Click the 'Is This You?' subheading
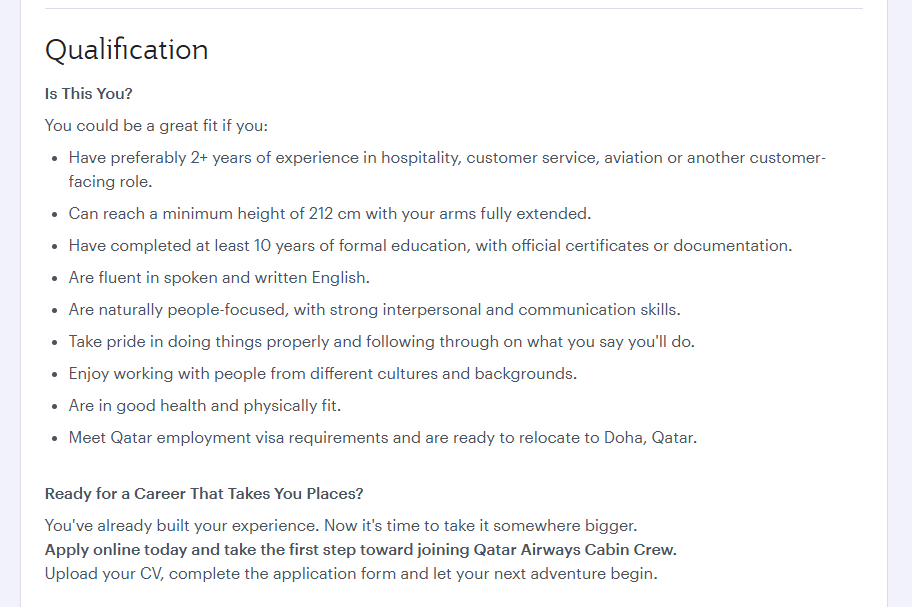The image size is (912, 607). click(88, 94)
